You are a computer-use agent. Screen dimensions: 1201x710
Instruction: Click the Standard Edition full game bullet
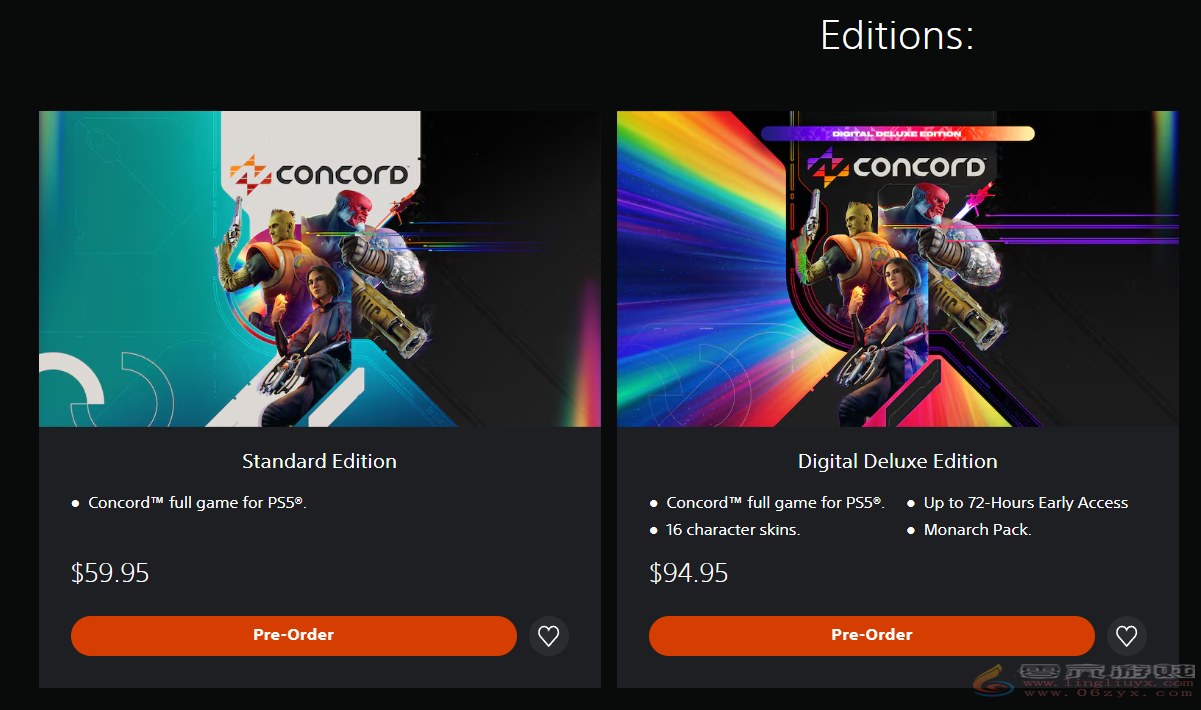197,503
